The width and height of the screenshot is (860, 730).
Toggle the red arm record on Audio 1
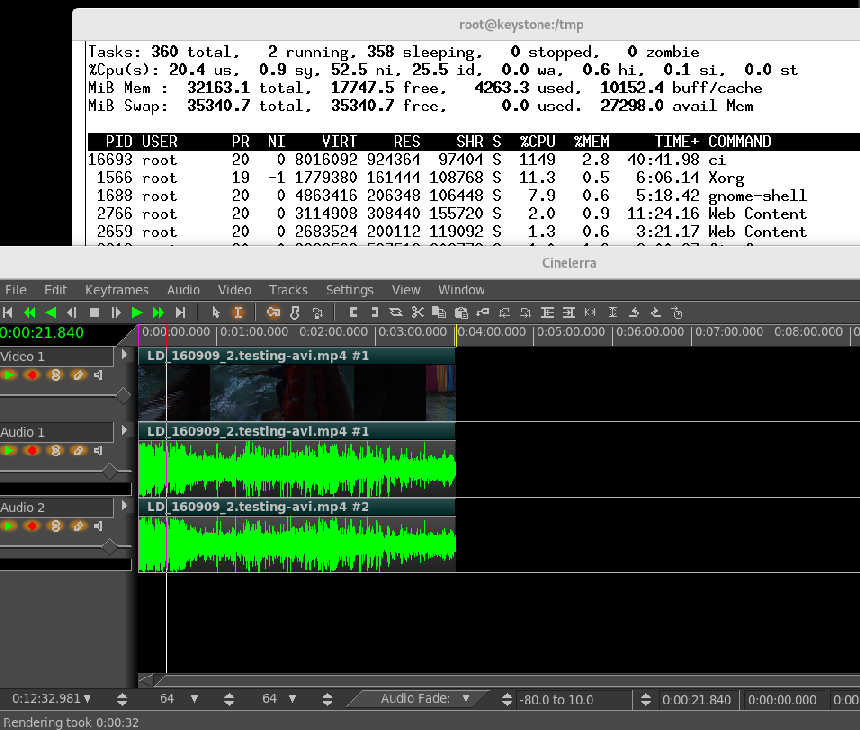(32, 451)
